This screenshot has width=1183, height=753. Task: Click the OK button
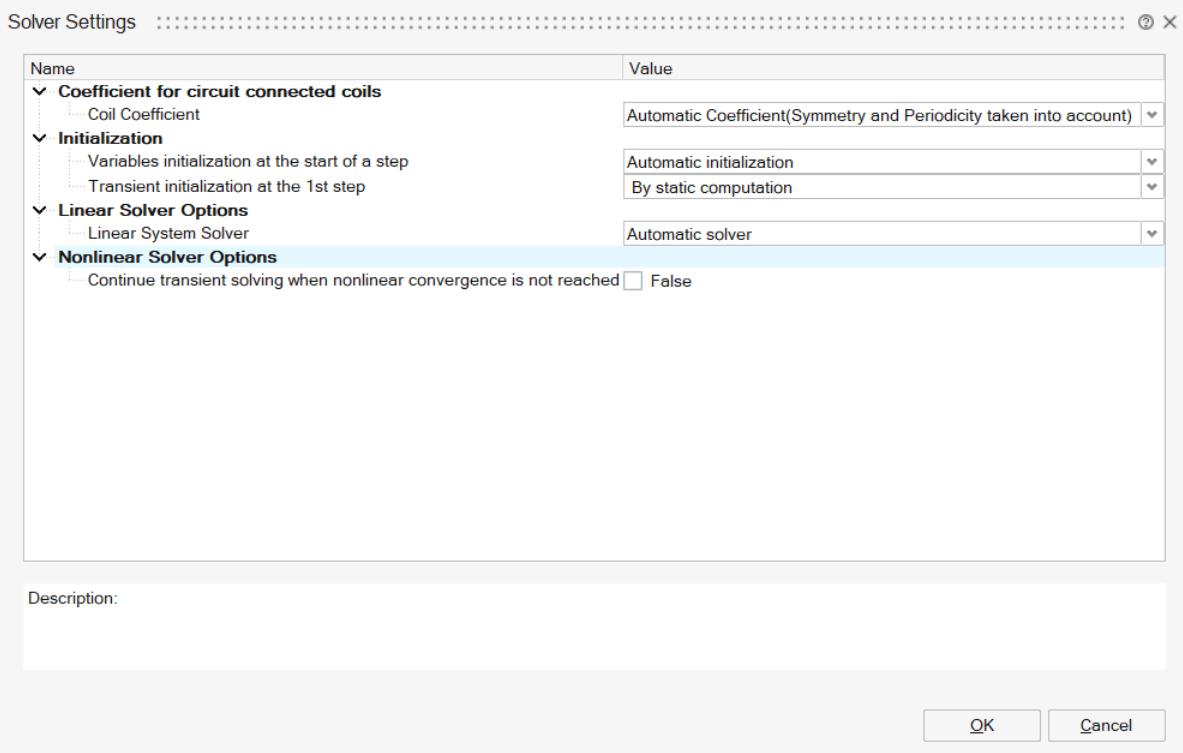click(x=981, y=726)
